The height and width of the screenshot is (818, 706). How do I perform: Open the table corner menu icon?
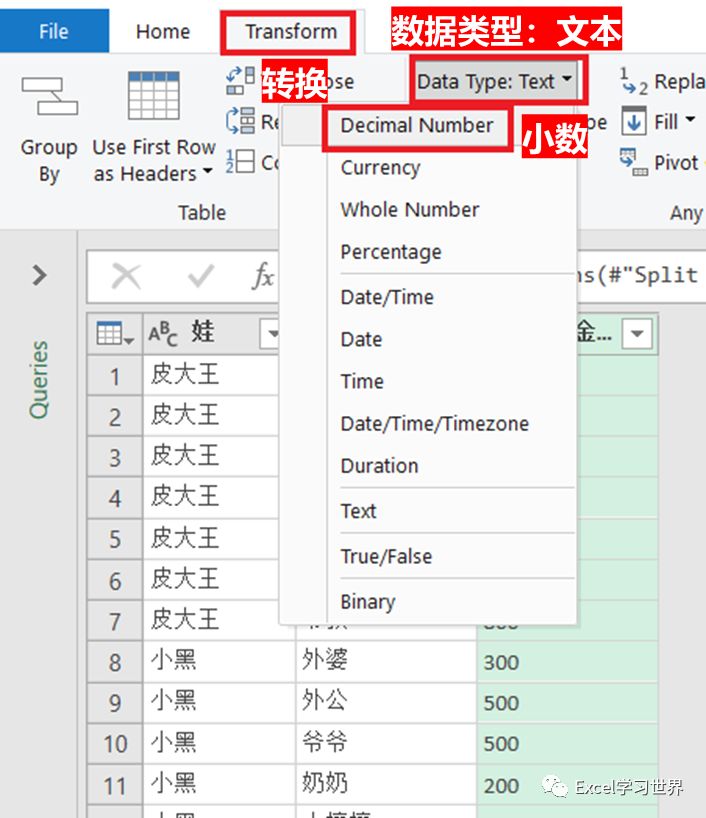[x=115, y=334]
